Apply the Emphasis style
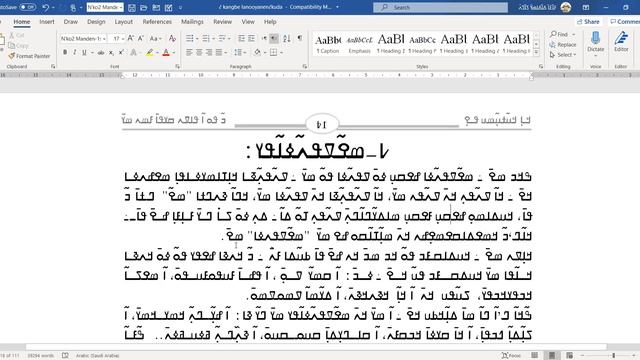This screenshot has height=360, width=640. click(x=359, y=44)
